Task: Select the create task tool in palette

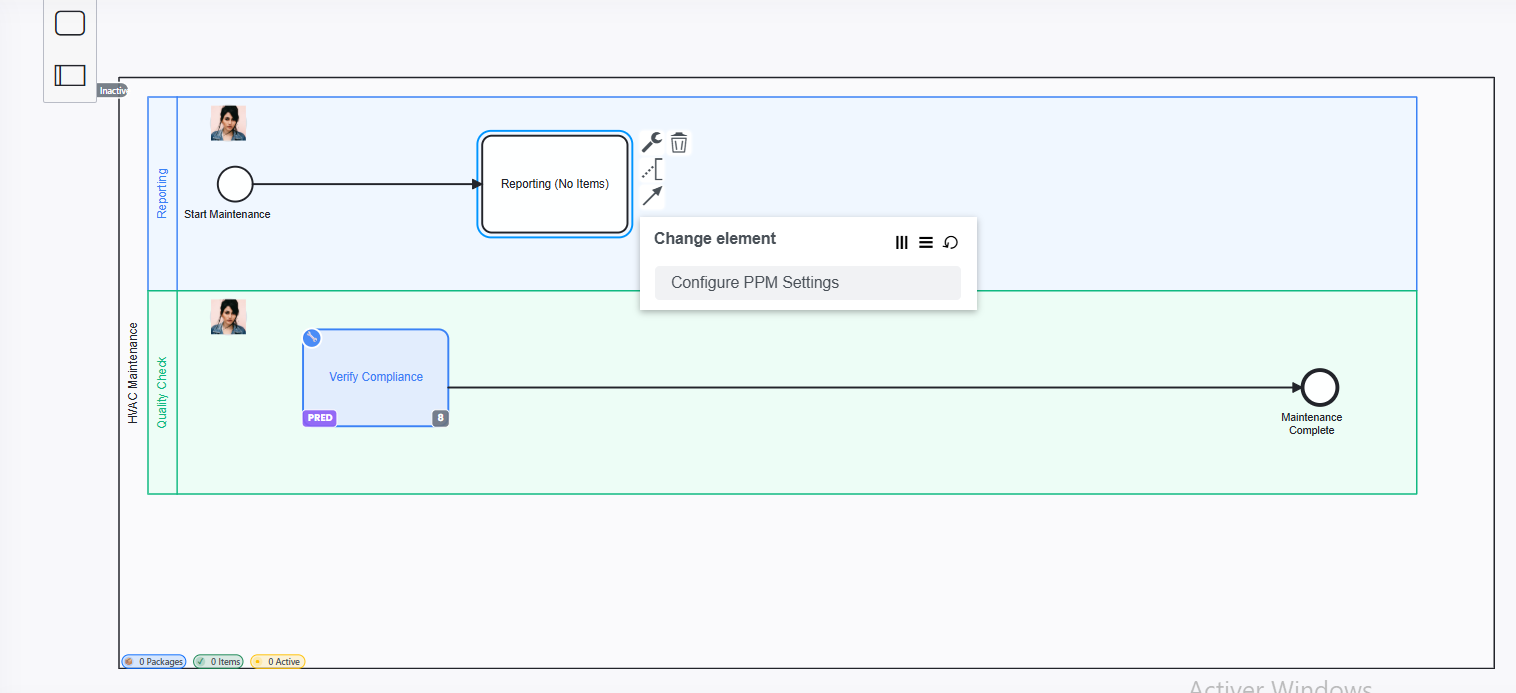Action: tap(70, 23)
